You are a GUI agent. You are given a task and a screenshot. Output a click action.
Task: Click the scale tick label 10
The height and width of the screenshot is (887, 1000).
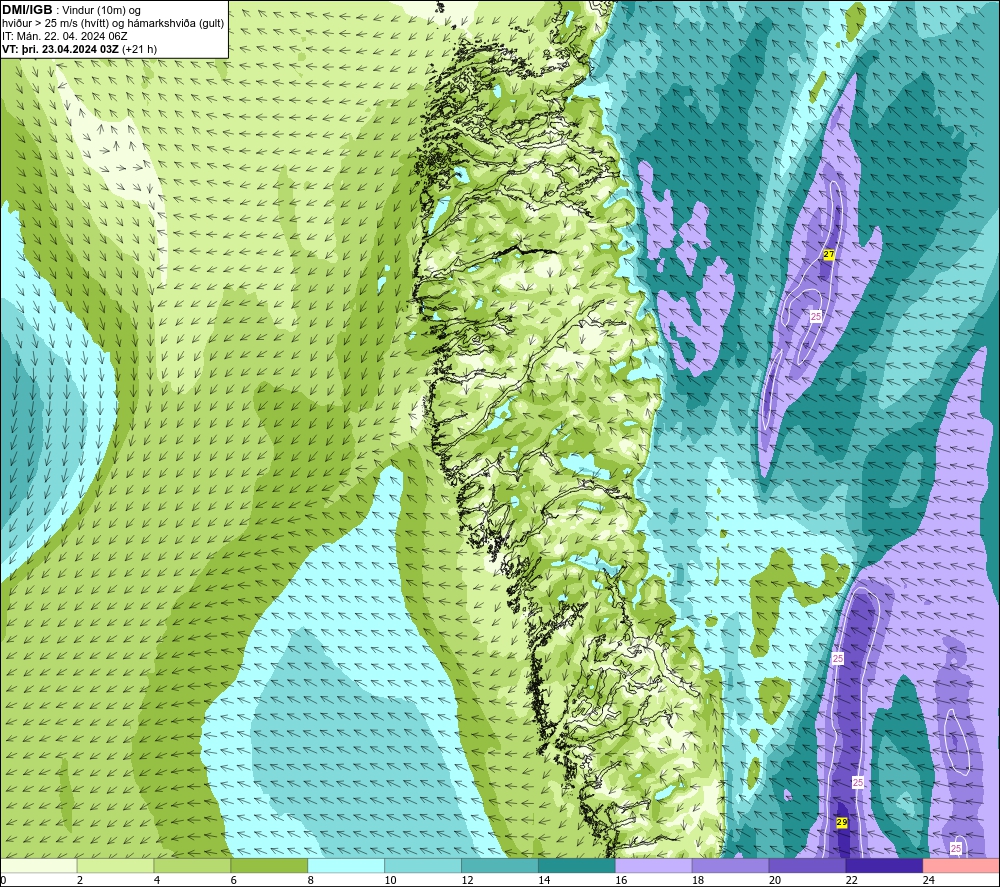(390, 880)
